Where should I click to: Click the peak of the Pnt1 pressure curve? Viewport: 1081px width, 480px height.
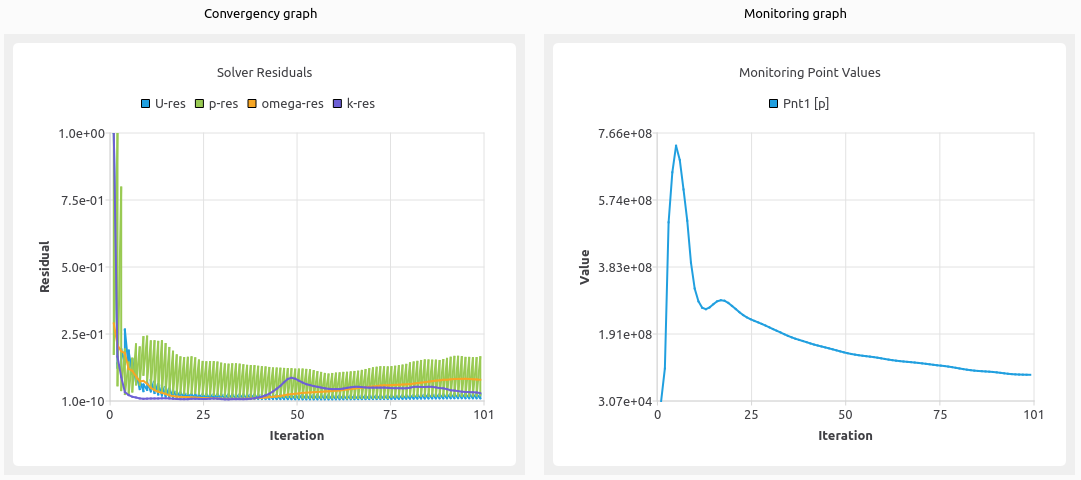676,146
